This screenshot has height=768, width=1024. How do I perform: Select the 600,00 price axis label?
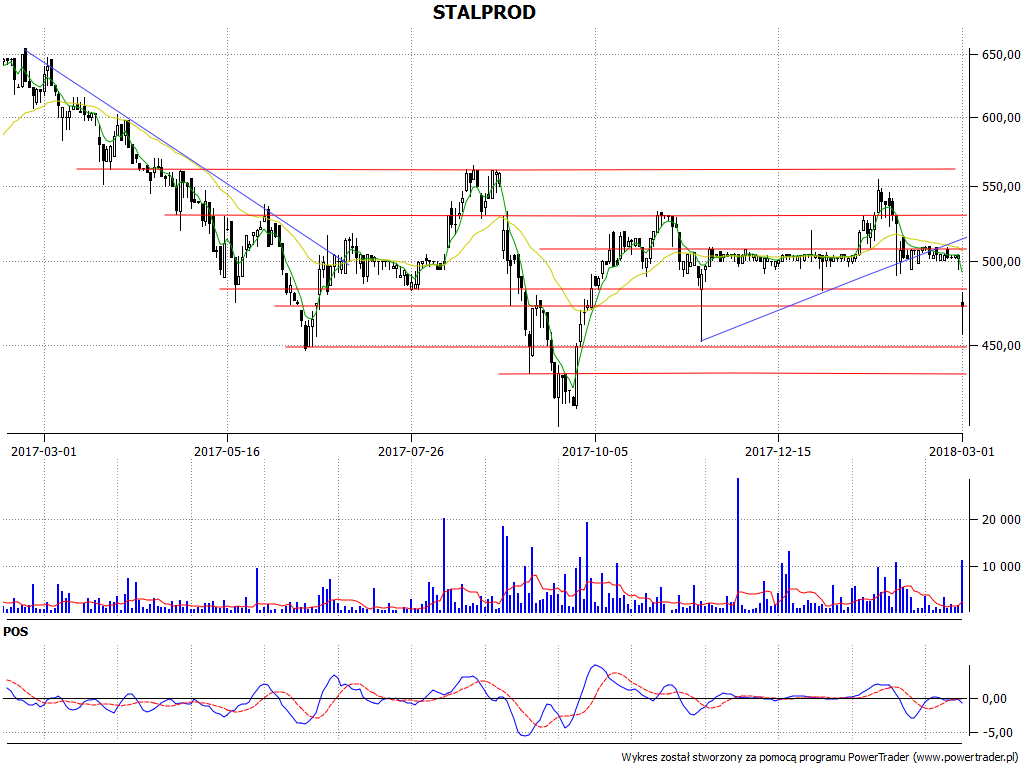1000,118
